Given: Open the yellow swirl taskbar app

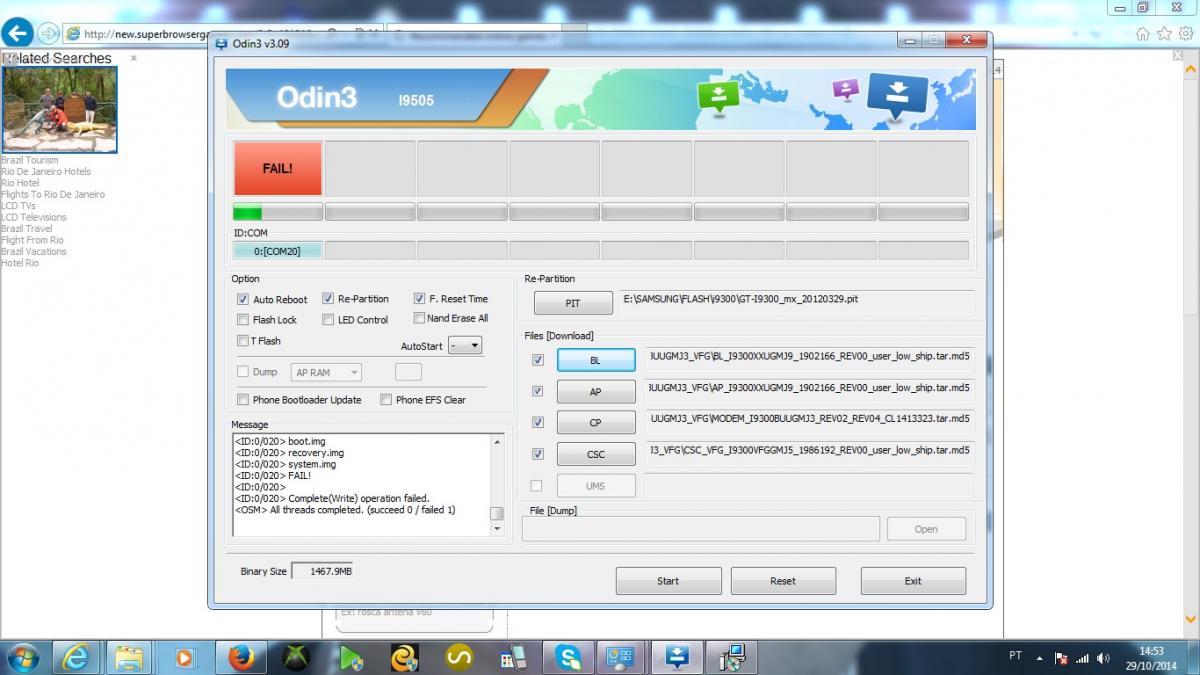Looking at the screenshot, I should coord(405,657).
